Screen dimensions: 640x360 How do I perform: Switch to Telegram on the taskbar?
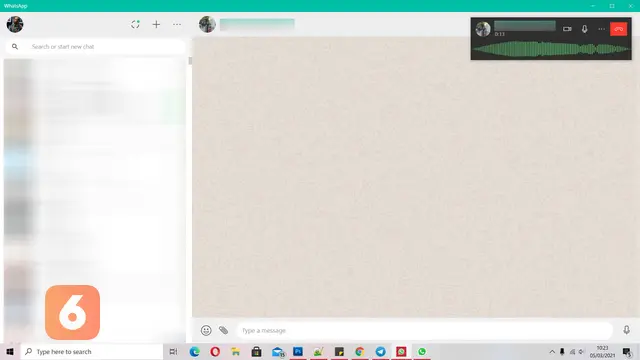[380, 351]
